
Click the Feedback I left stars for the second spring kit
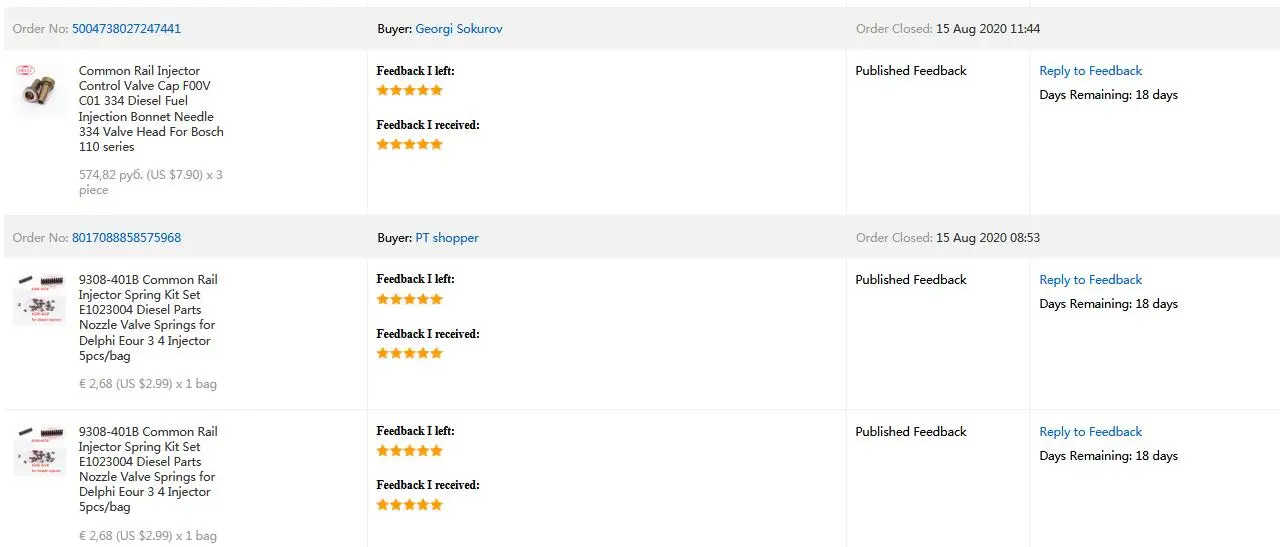(x=409, y=451)
